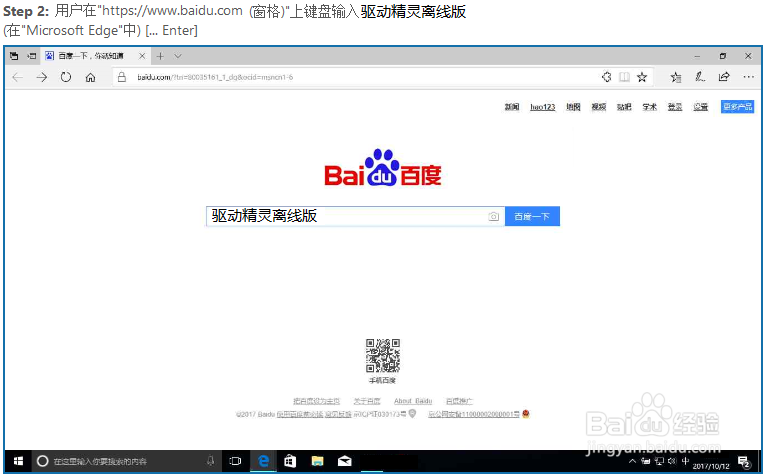Open the 关于百度 link
764x474 pixels.
pos(366,401)
